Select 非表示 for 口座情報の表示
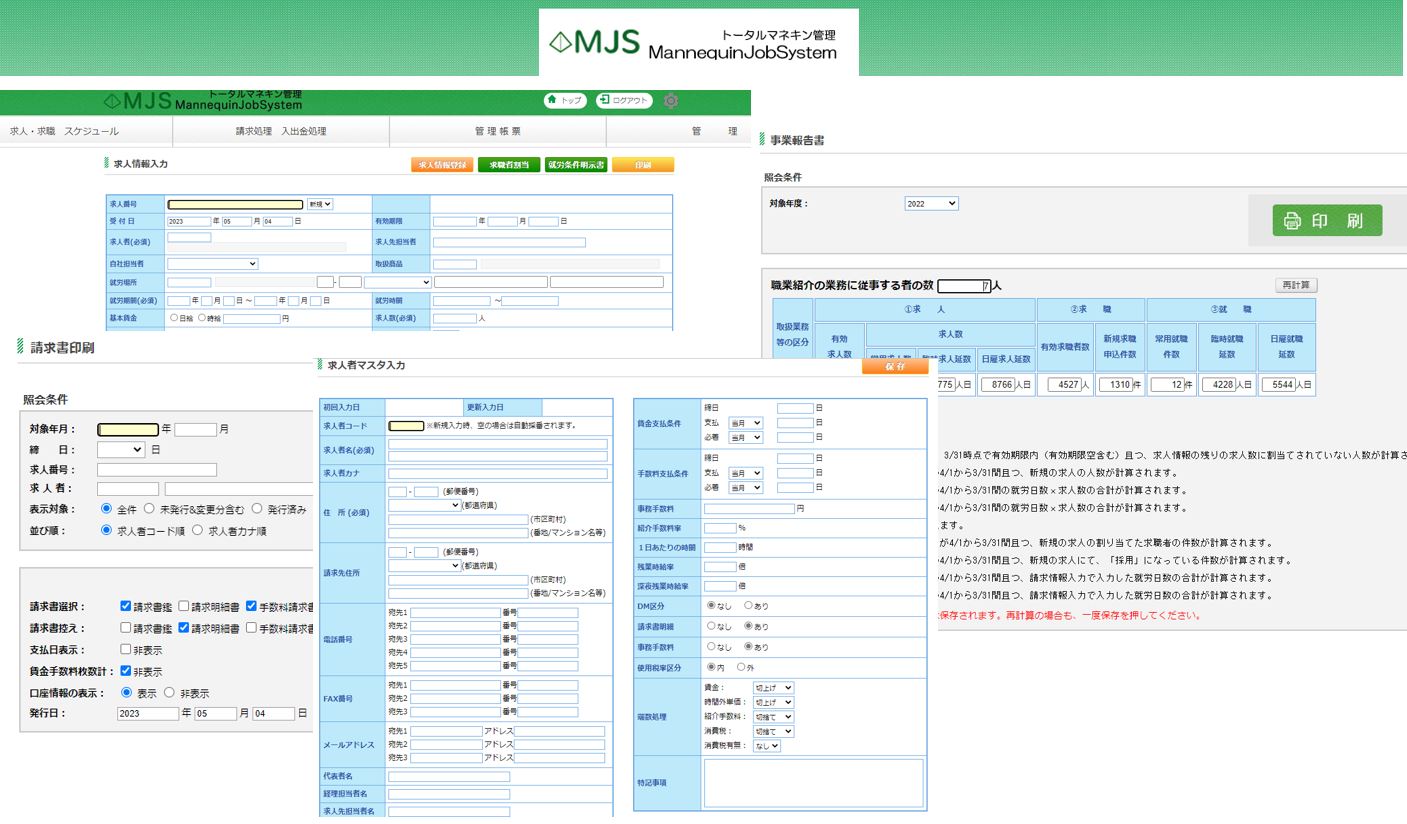Screen dimensions: 1407x824 pos(169,692)
